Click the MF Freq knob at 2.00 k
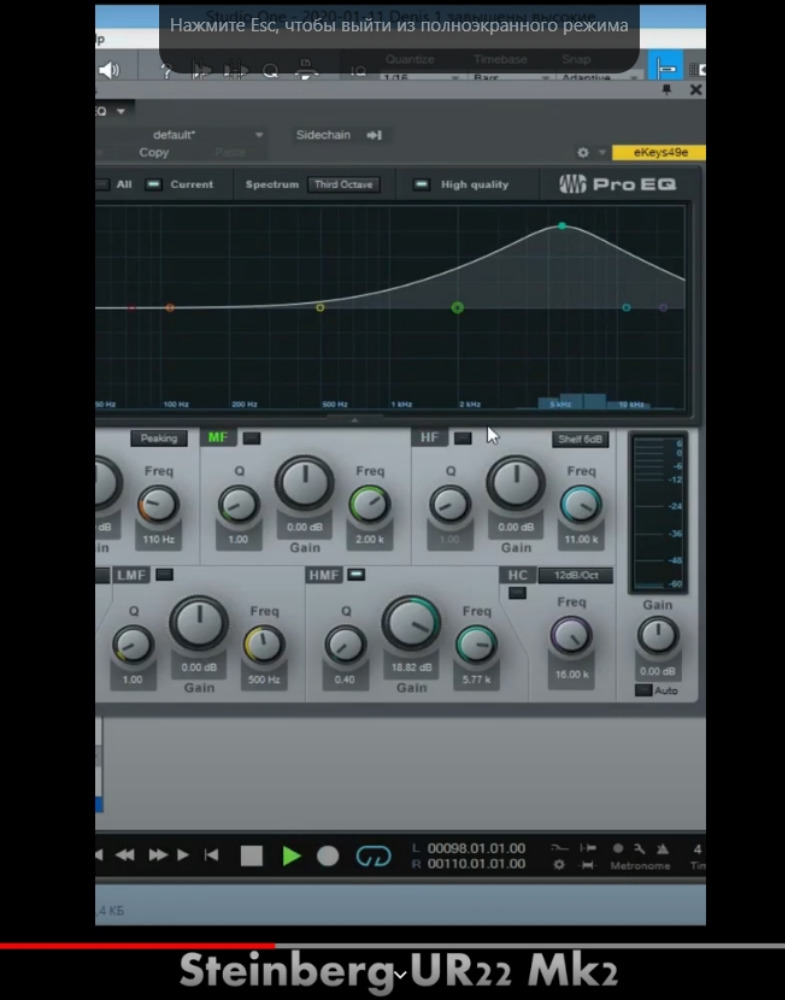This screenshot has width=785, height=1000. coord(370,504)
